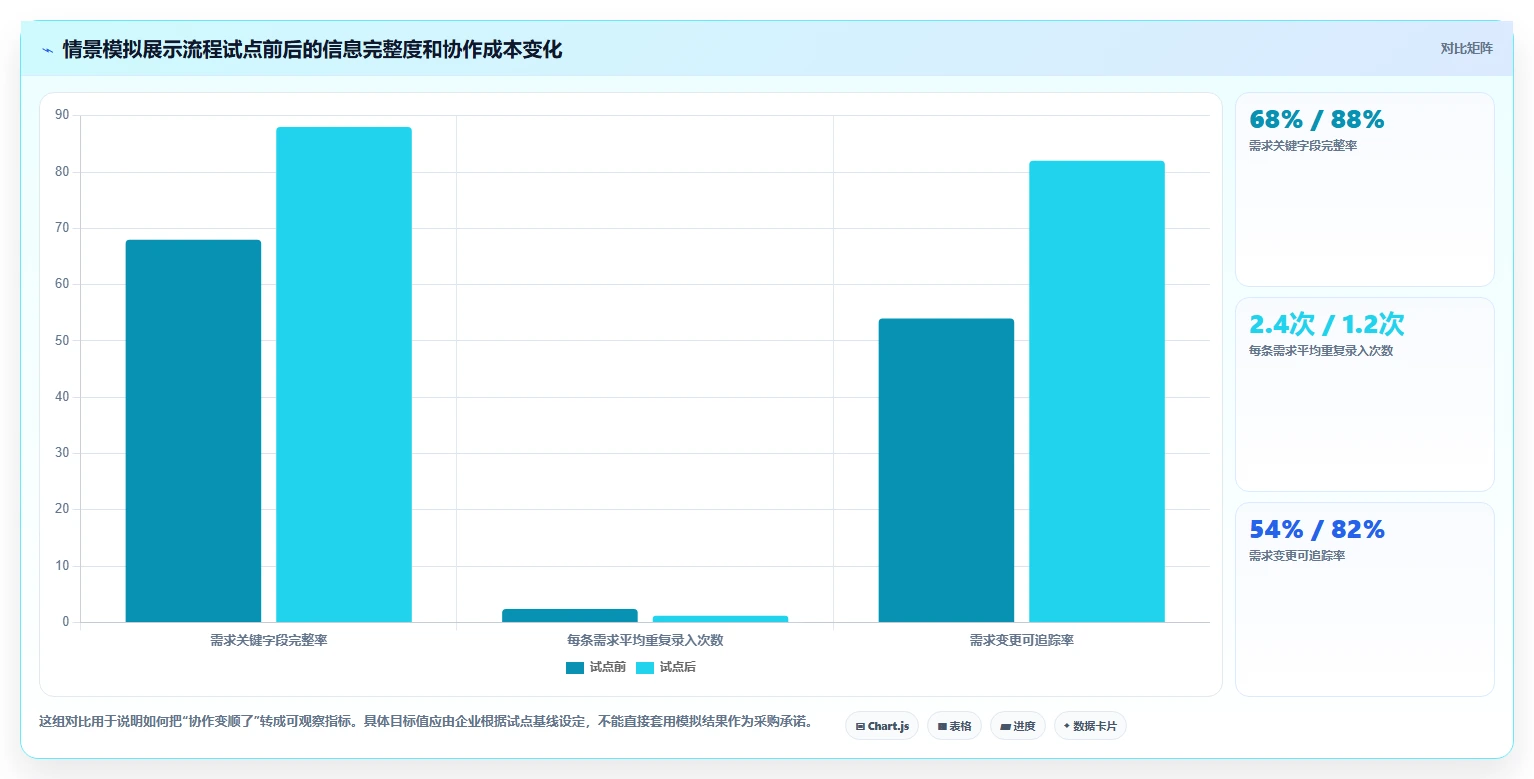Click the y-axis tick label 80
Viewport: 1534px width, 779px height.
(x=62, y=172)
